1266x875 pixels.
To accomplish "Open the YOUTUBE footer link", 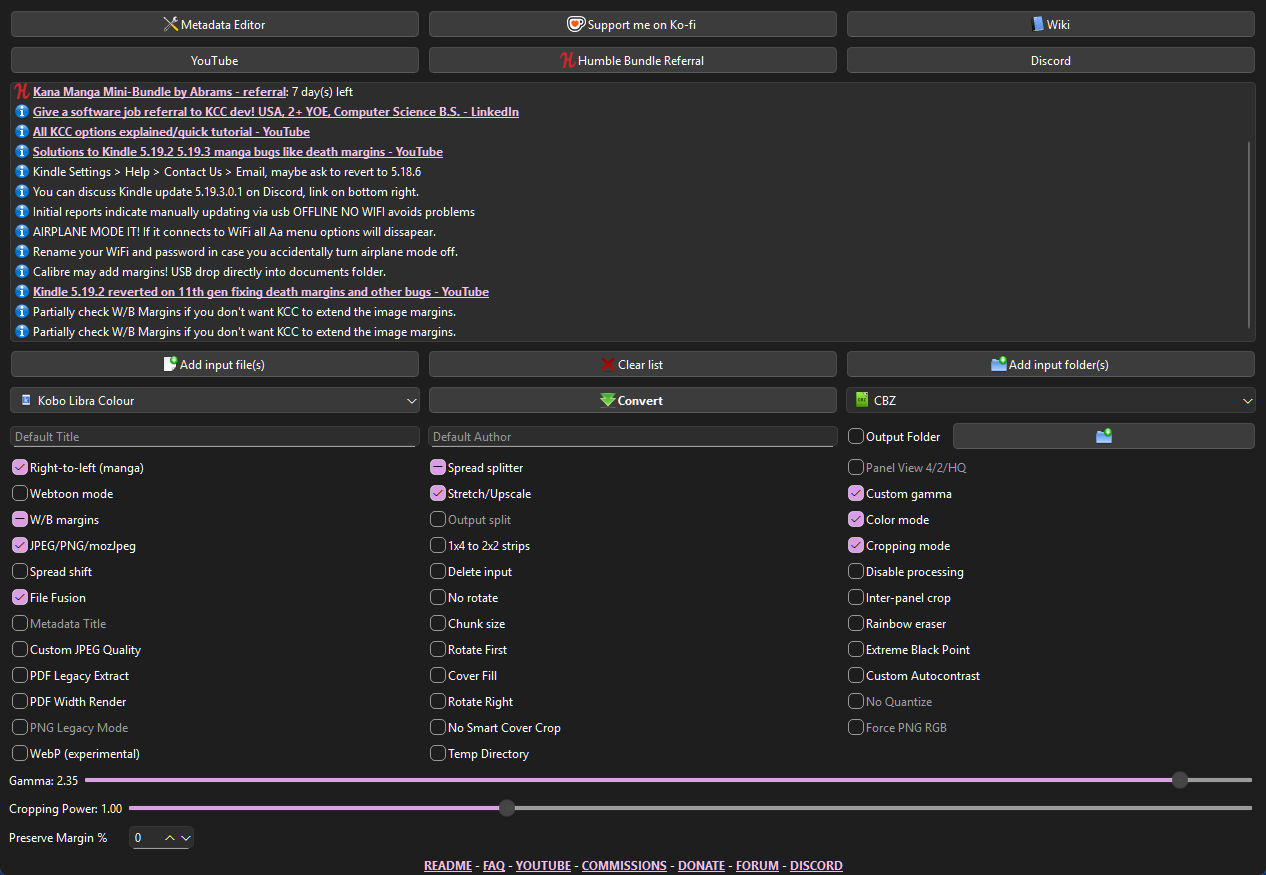I will 543,865.
